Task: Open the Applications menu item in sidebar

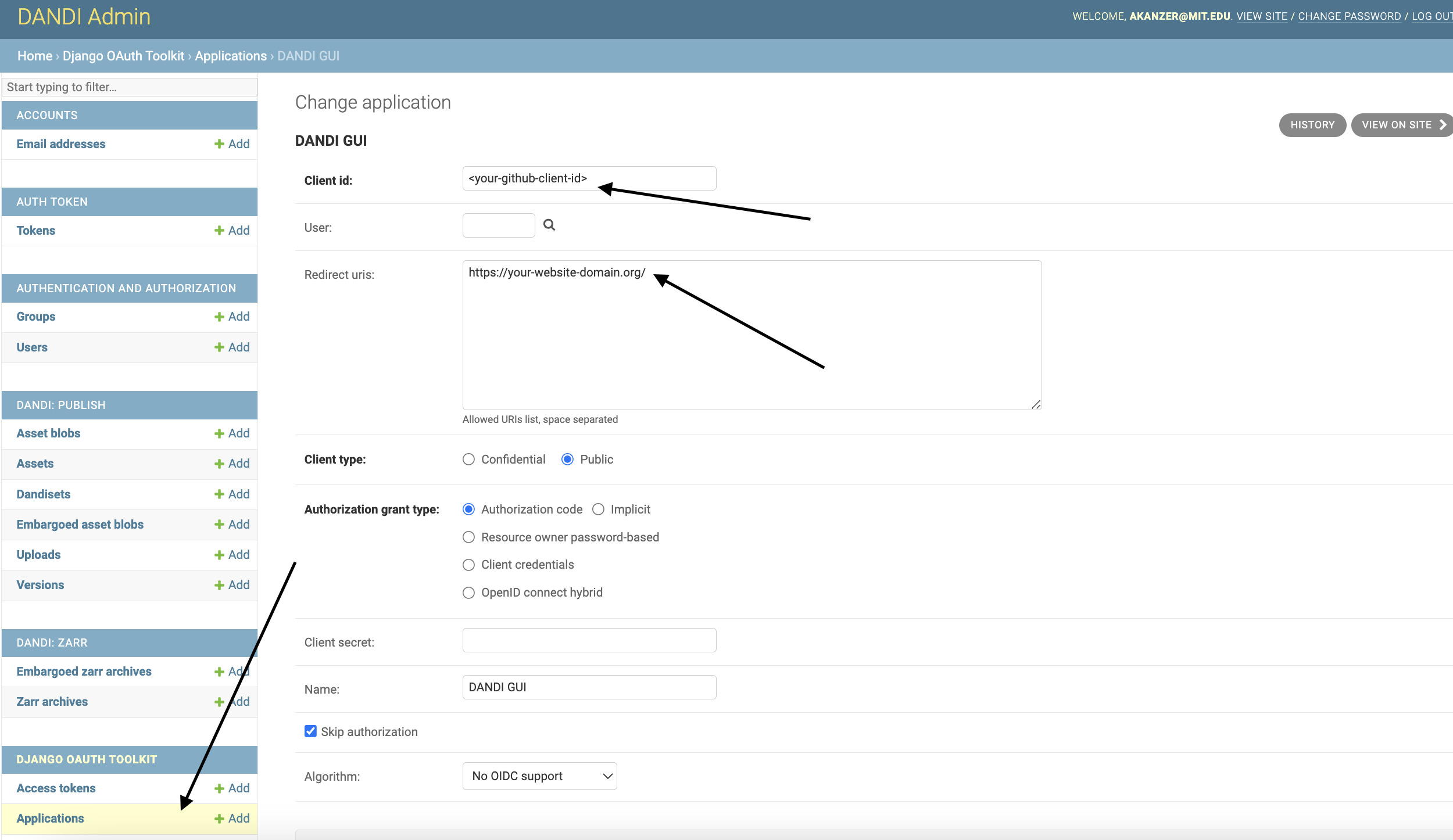Action: coord(50,819)
